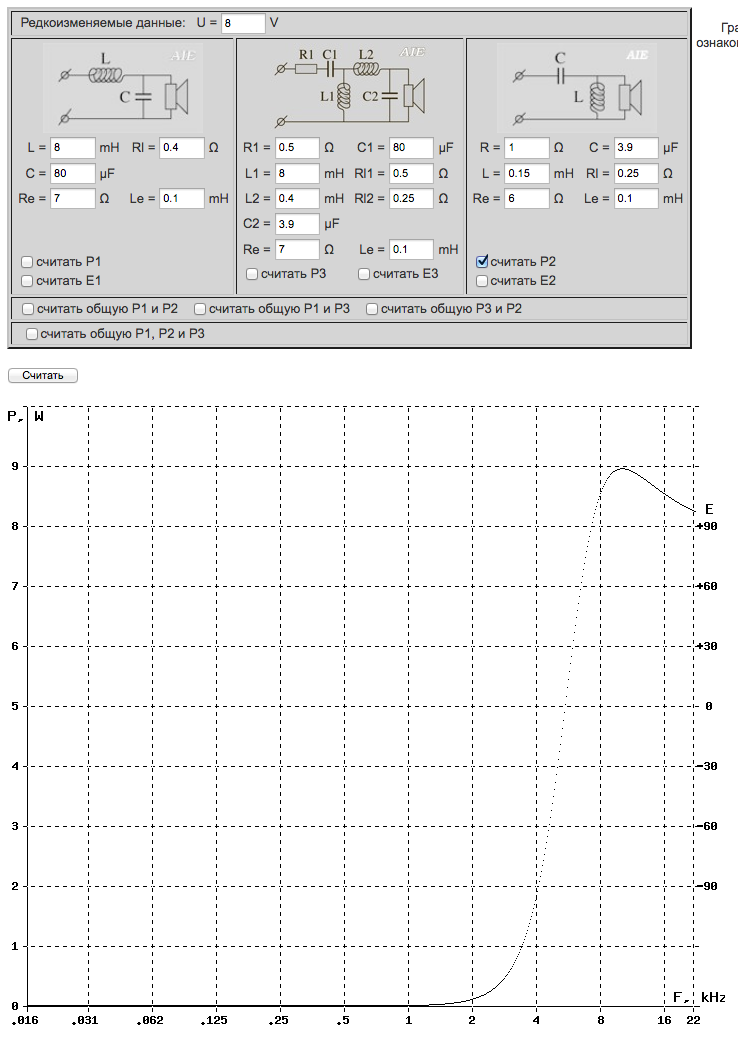Viewport: 738px width, 1038px height.
Task: Focus the first filter L input (8 mH)
Action: [73, 148]
